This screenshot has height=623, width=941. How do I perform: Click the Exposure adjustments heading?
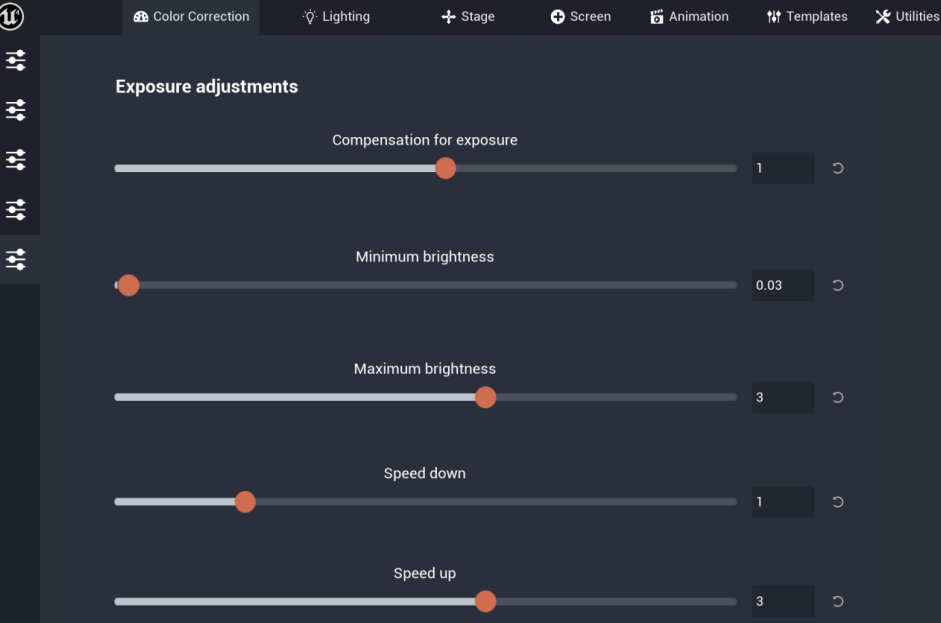click(x=206, y=87)
